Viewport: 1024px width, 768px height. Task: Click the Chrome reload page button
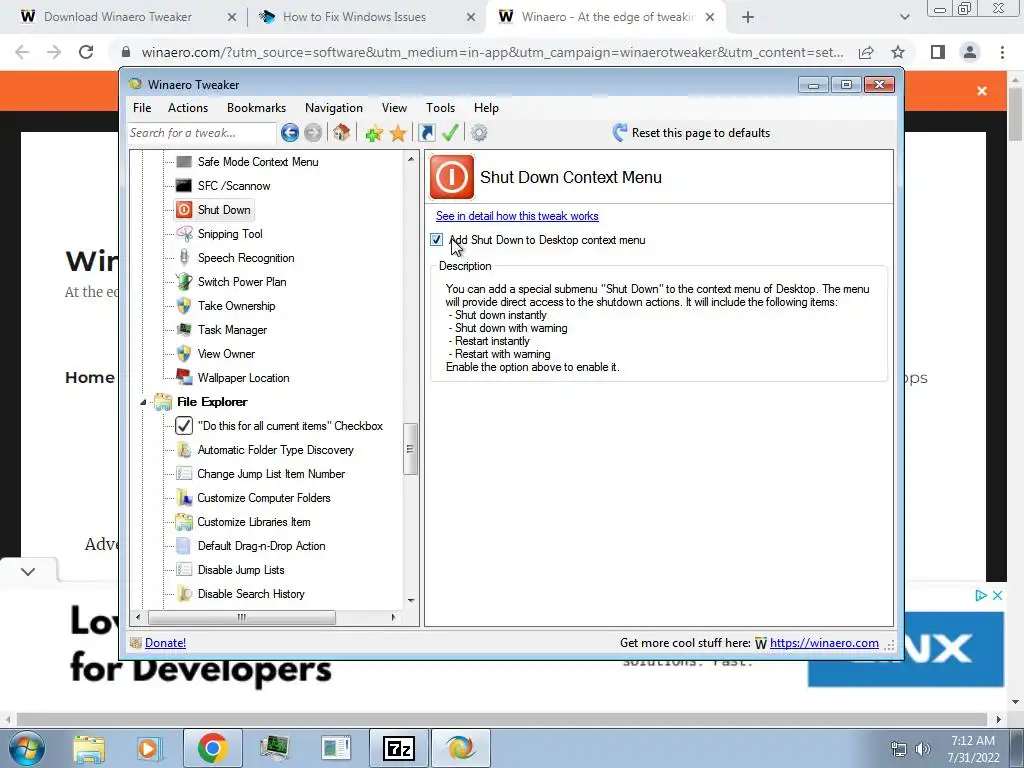pos(86,52)
